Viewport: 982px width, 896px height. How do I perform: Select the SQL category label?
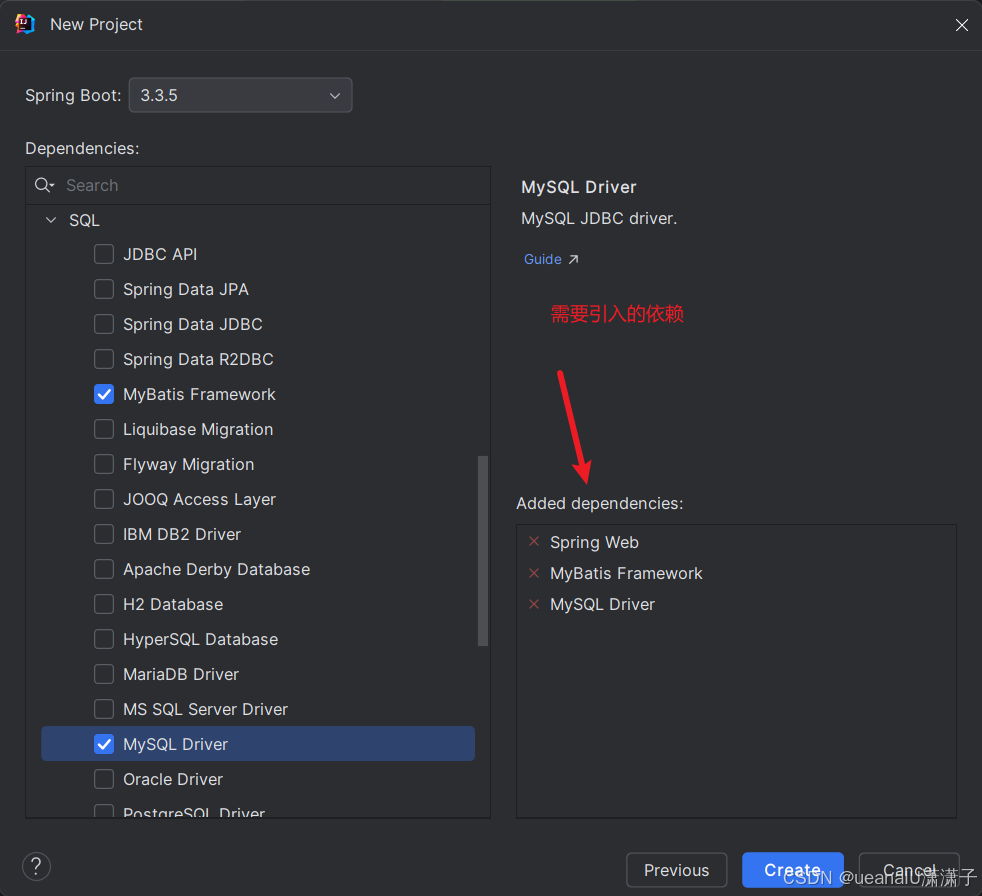(85, 220)
